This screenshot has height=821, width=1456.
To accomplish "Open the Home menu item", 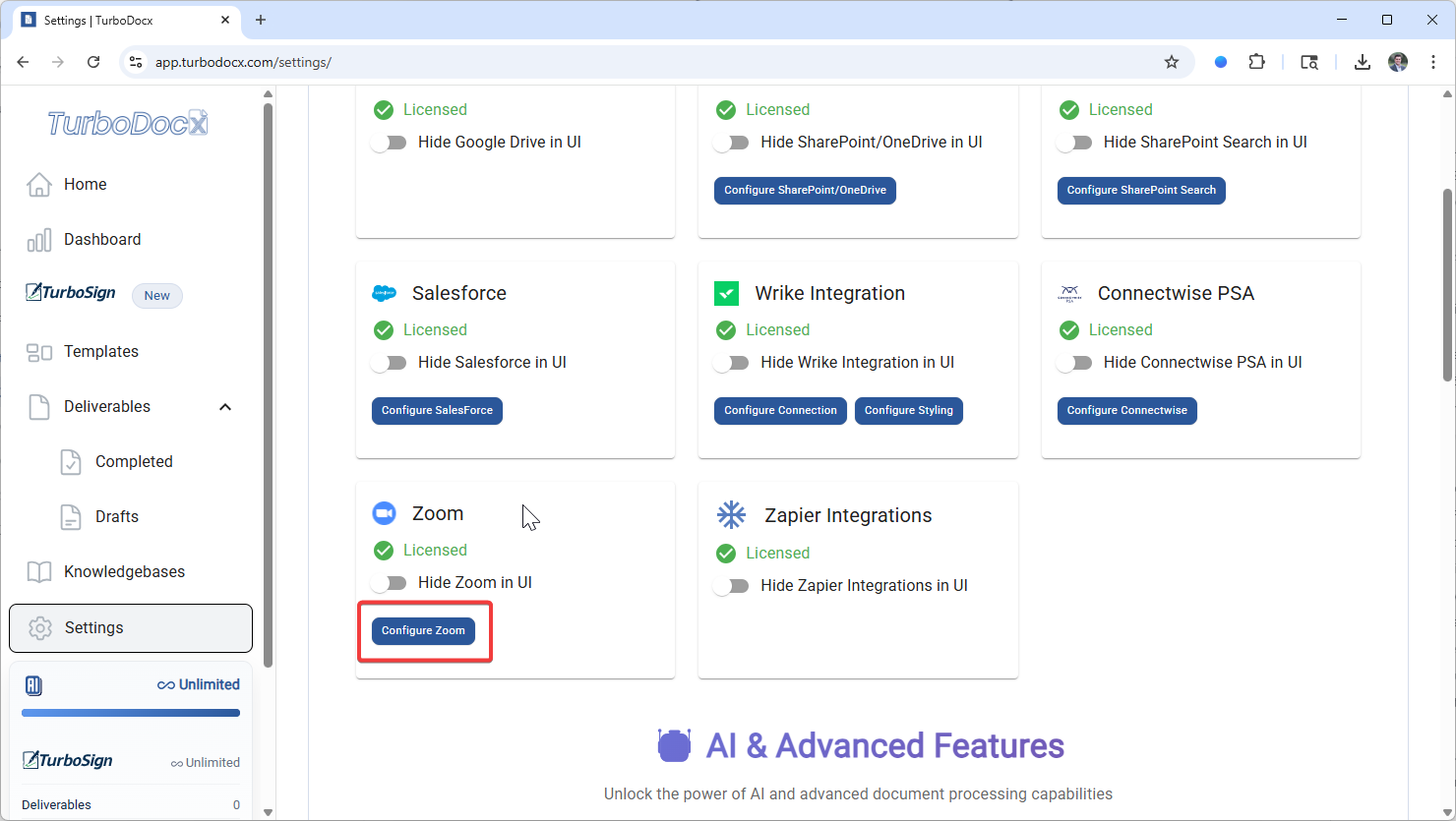I will (x=131, y=185).
